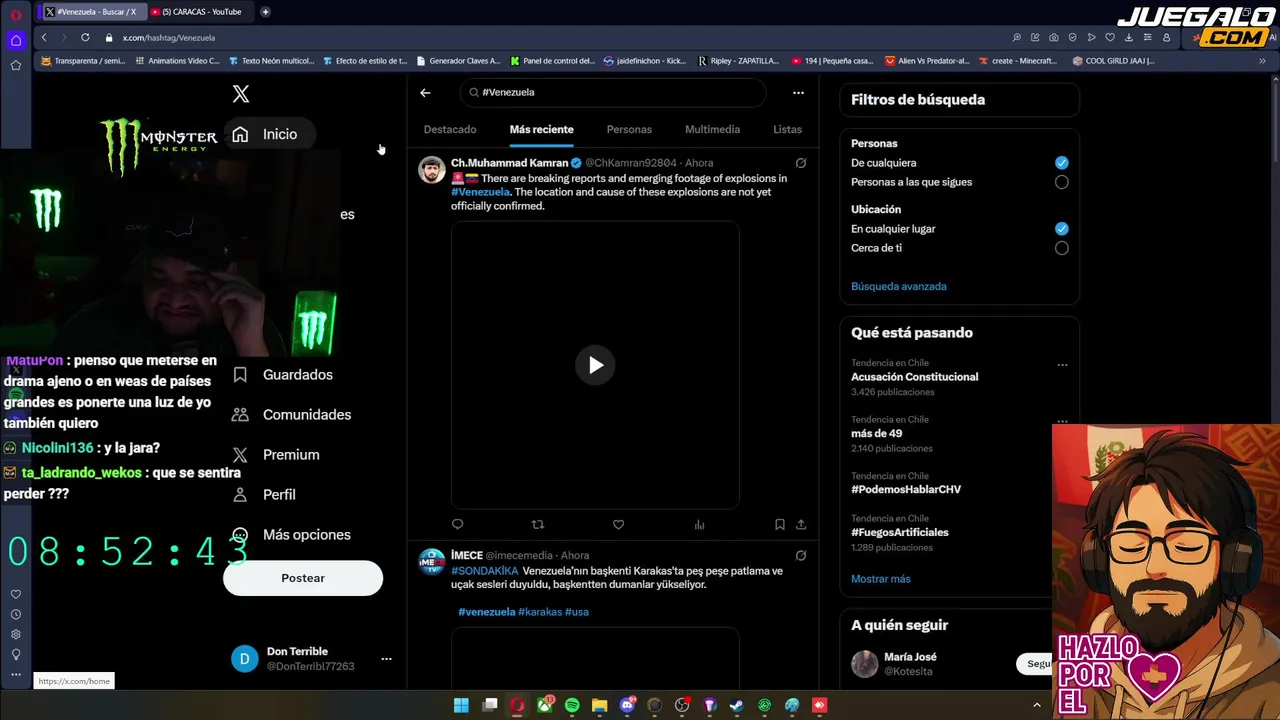Open the #PodemosHablarCHV trend
Viewport: 1280px width, 720px height.
tap(906, 489)
